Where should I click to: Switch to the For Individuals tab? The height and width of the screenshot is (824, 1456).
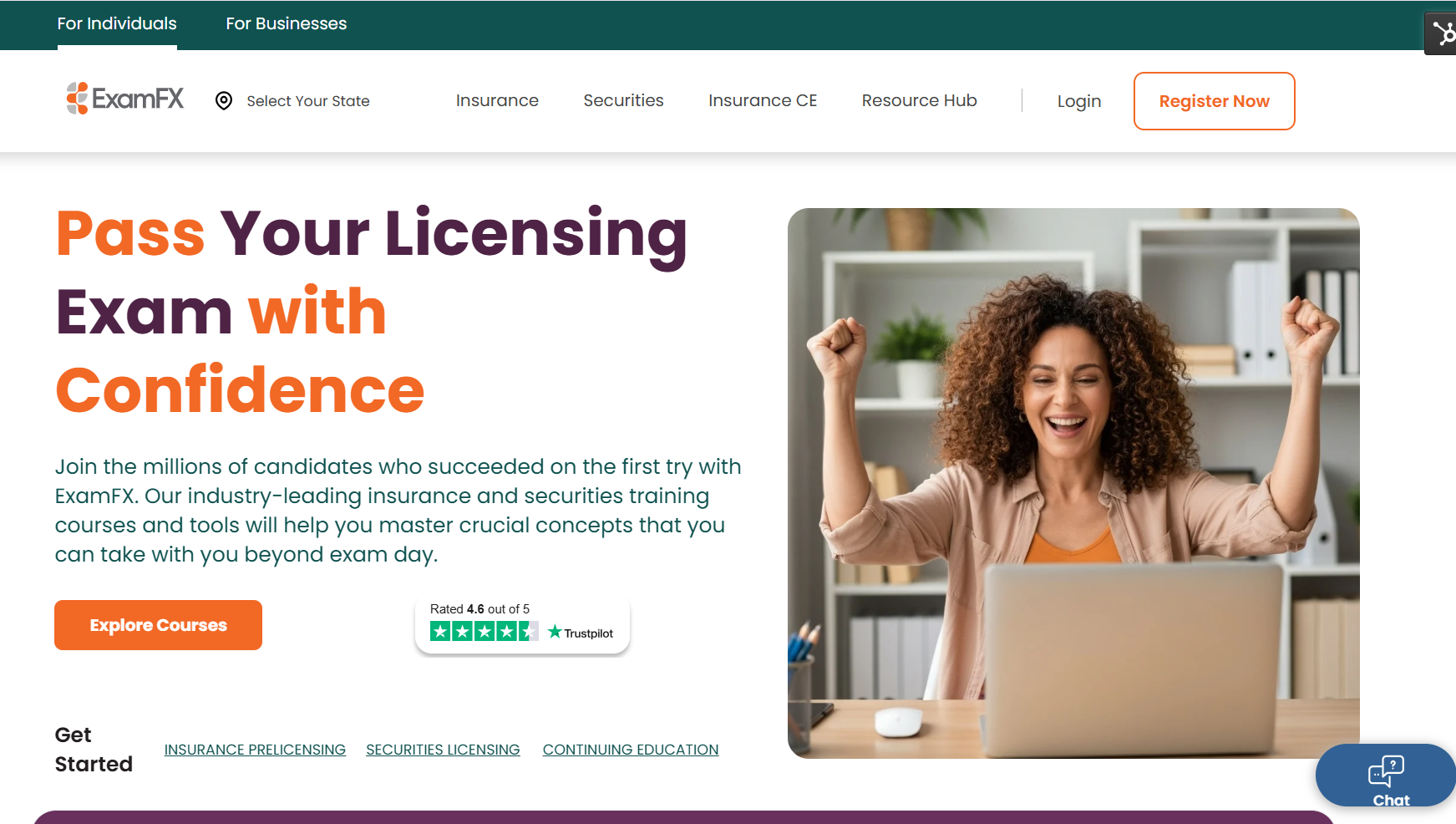117,24
